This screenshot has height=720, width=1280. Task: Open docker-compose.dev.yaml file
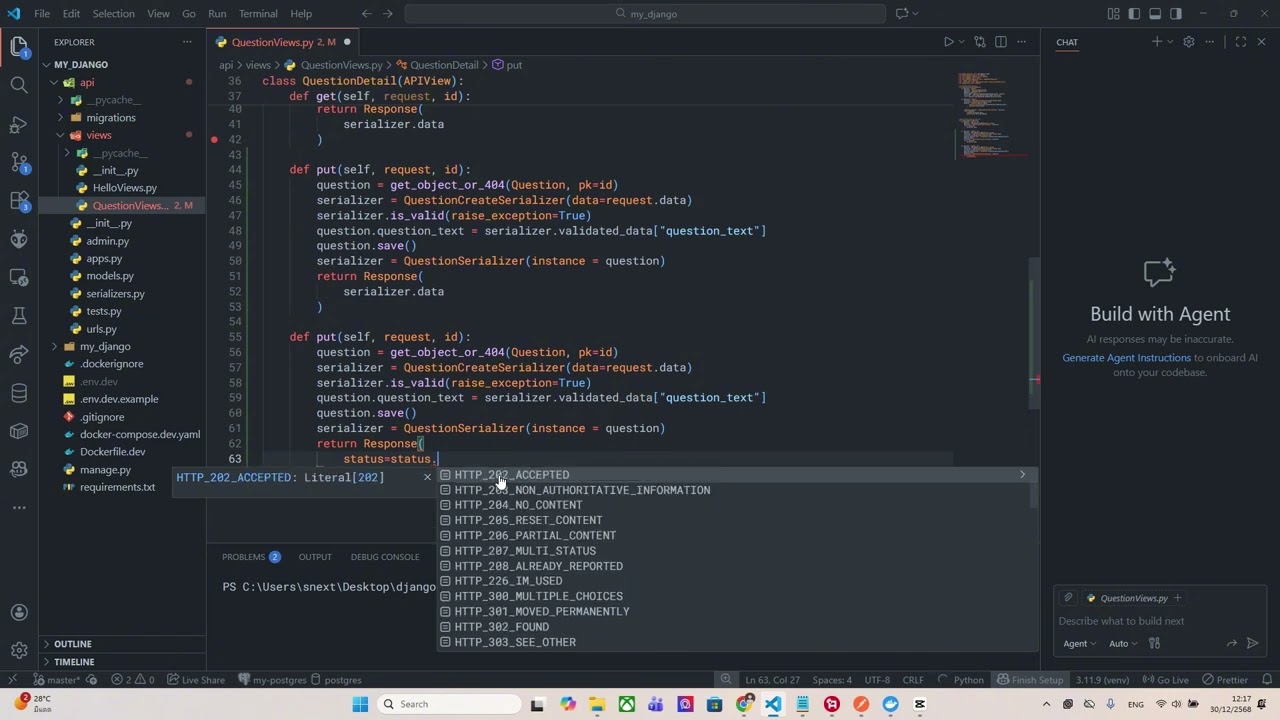pos(140,435)
